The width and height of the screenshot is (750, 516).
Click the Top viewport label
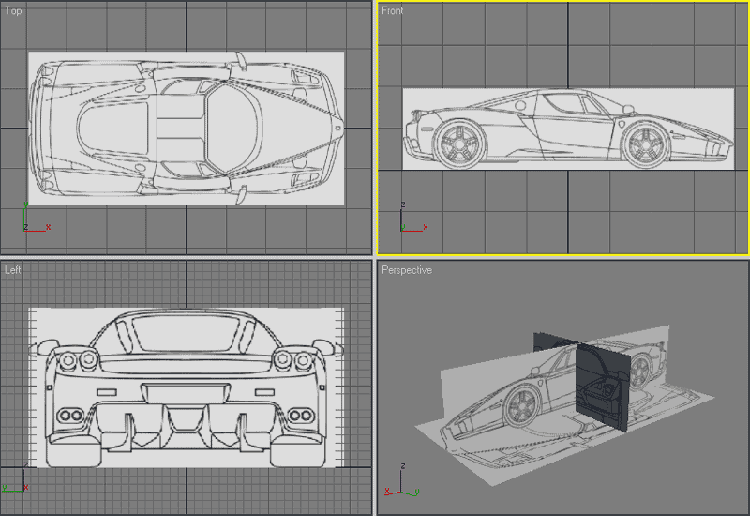point(13,11)
